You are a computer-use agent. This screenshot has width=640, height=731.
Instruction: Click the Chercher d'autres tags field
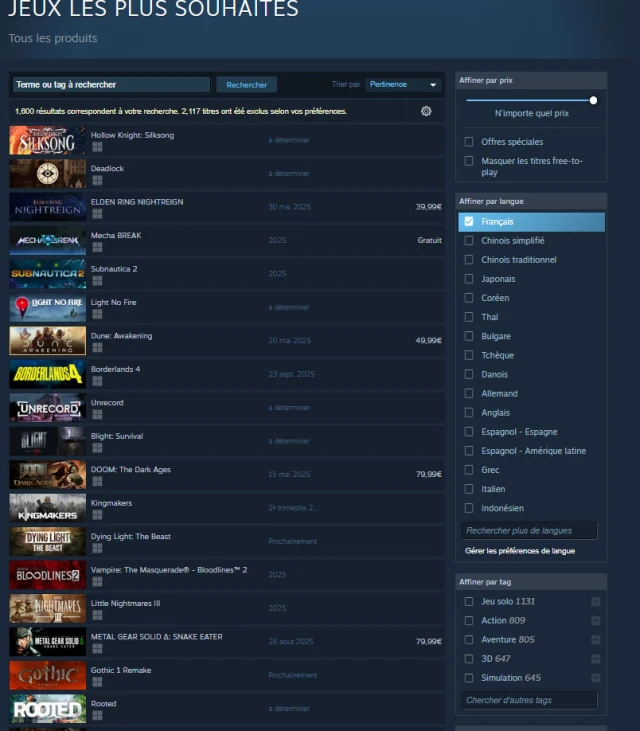529,700
